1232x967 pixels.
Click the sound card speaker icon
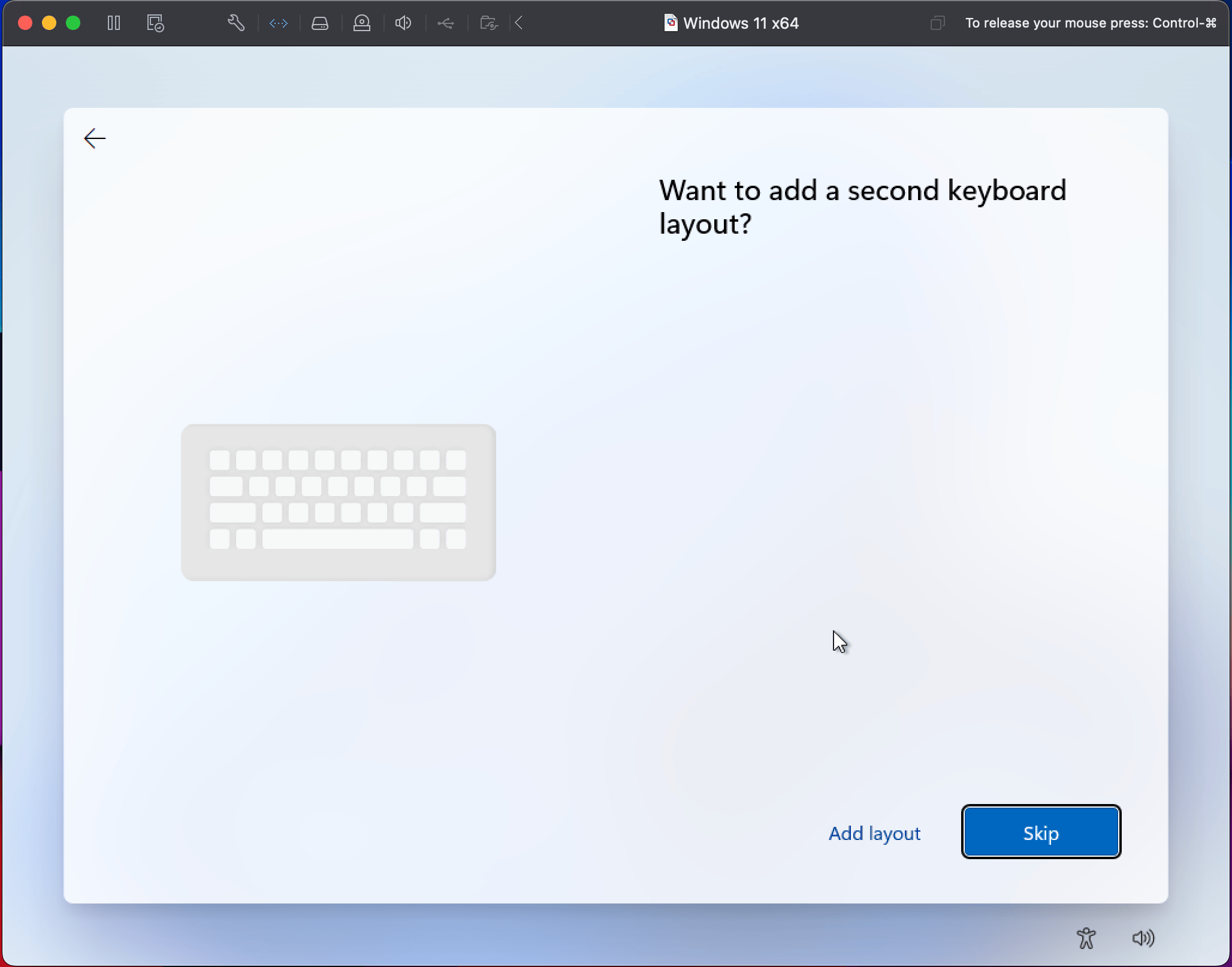[x=403, y=23]
